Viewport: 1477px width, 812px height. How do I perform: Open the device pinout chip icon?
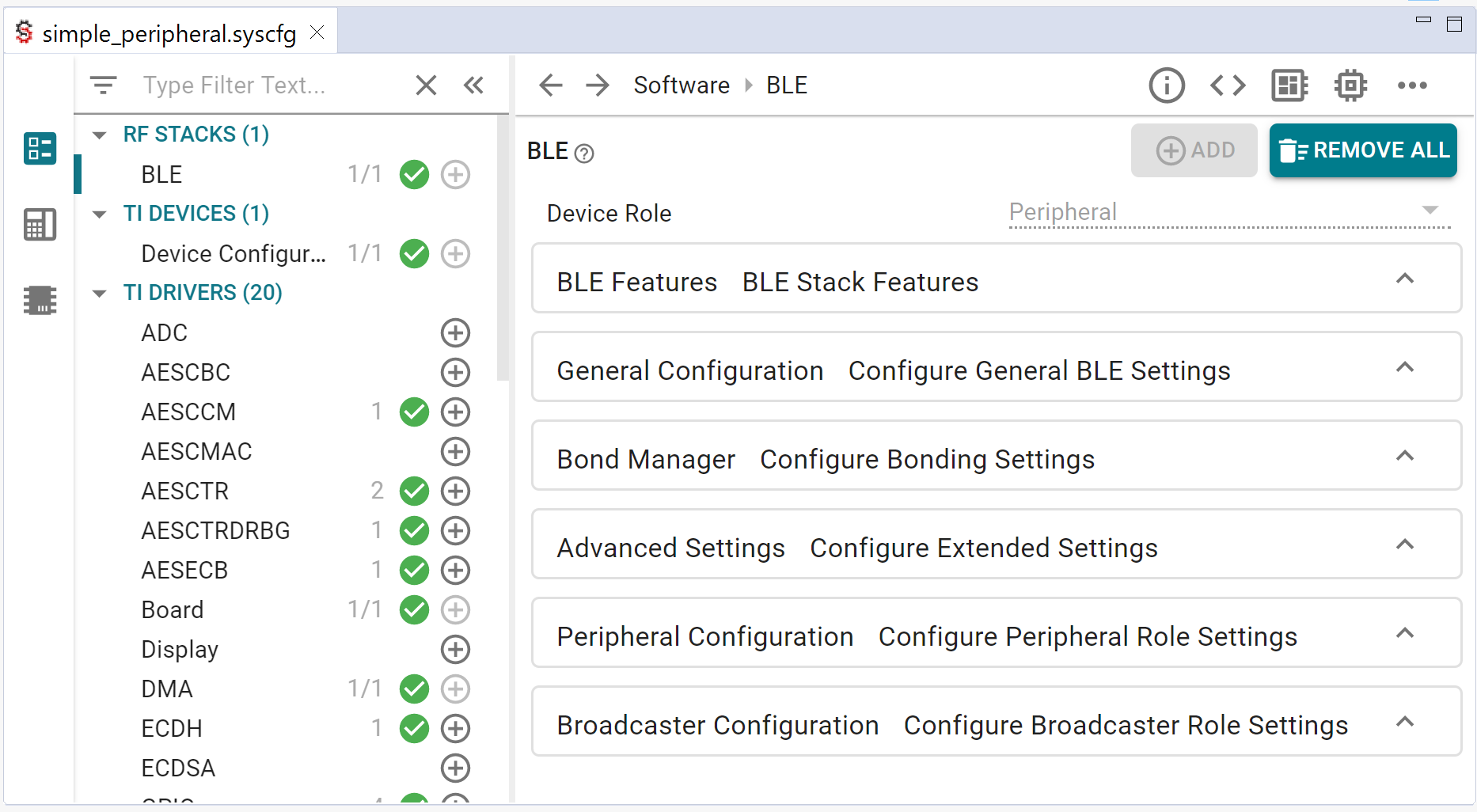(x=1350, y=85)
